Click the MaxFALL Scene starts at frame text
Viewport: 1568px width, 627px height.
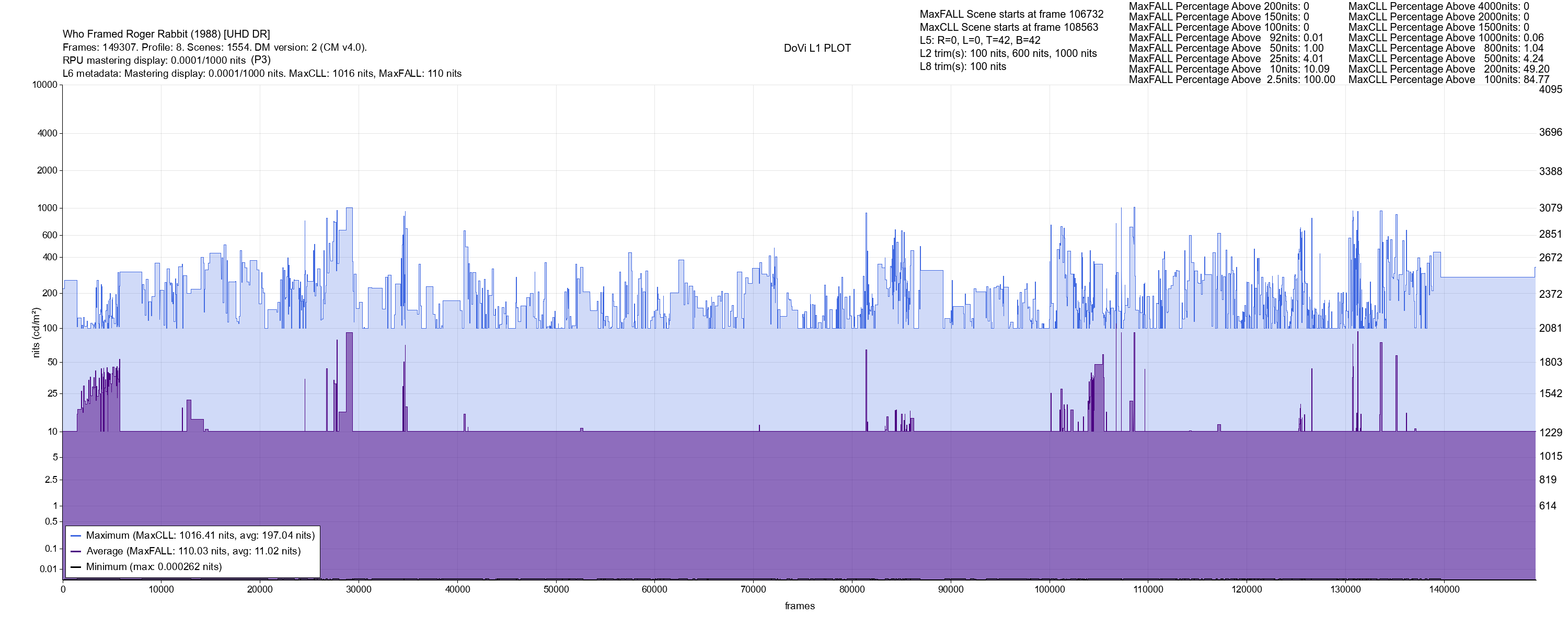point(1011,14)
